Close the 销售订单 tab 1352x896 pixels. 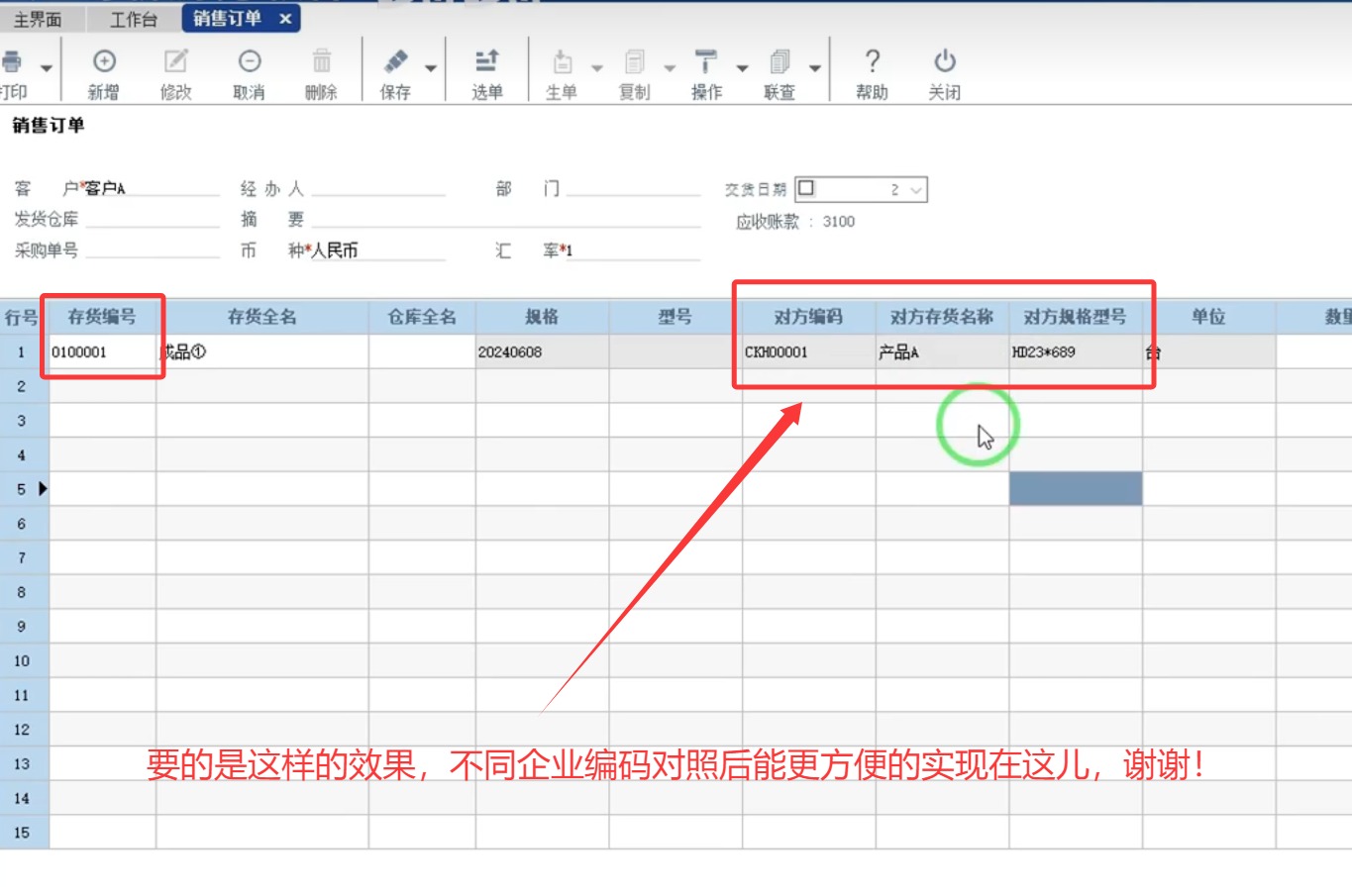285,19
